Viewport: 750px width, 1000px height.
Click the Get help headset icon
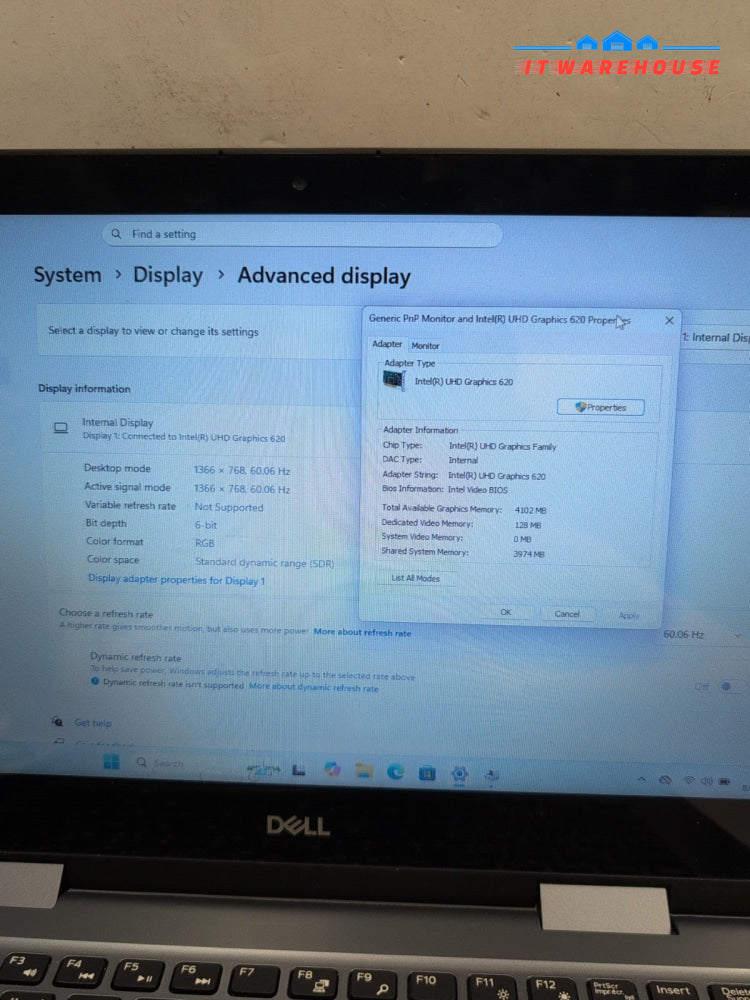tap(57, 721)
